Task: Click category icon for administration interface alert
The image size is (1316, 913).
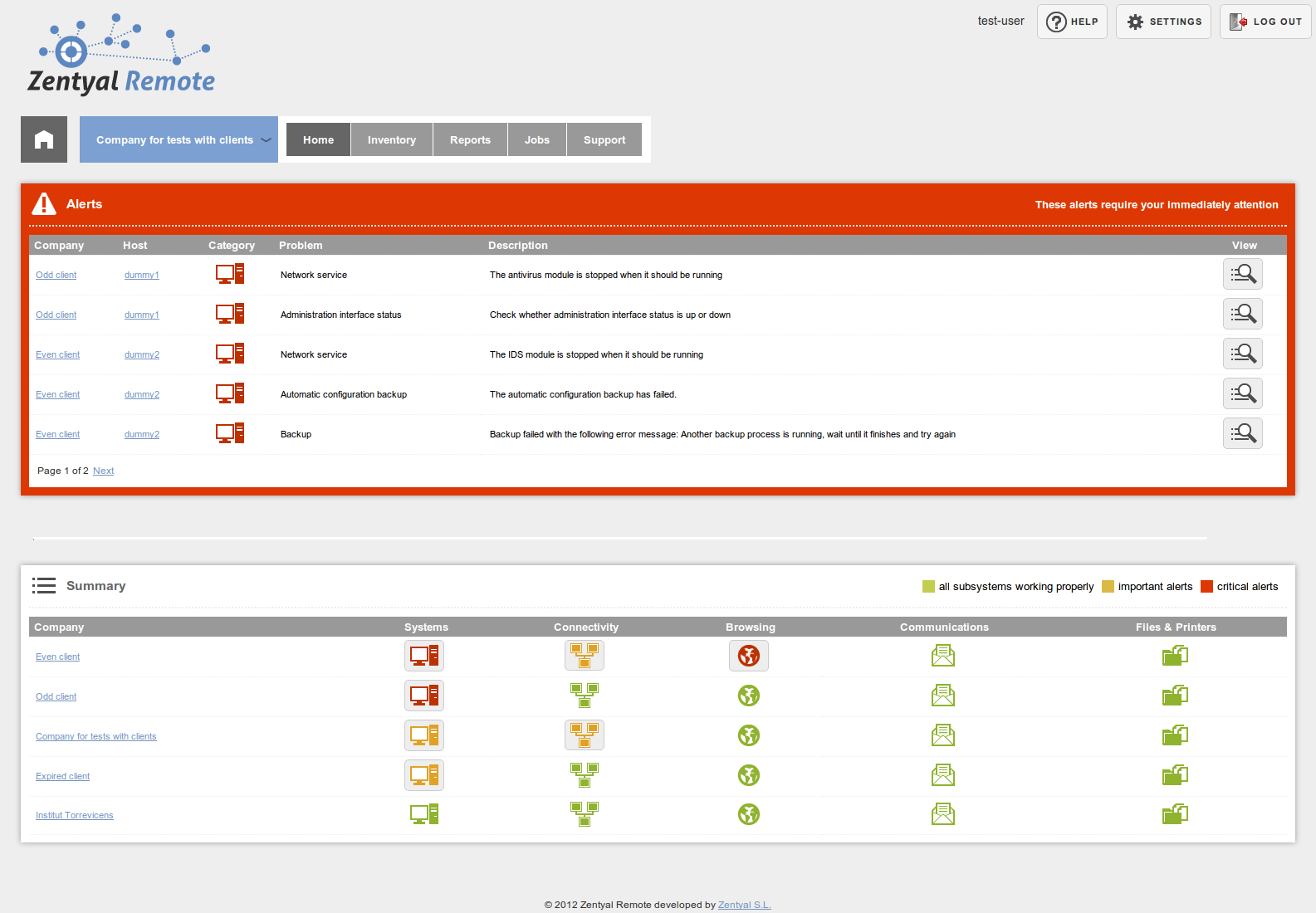Action: point(230,314)
